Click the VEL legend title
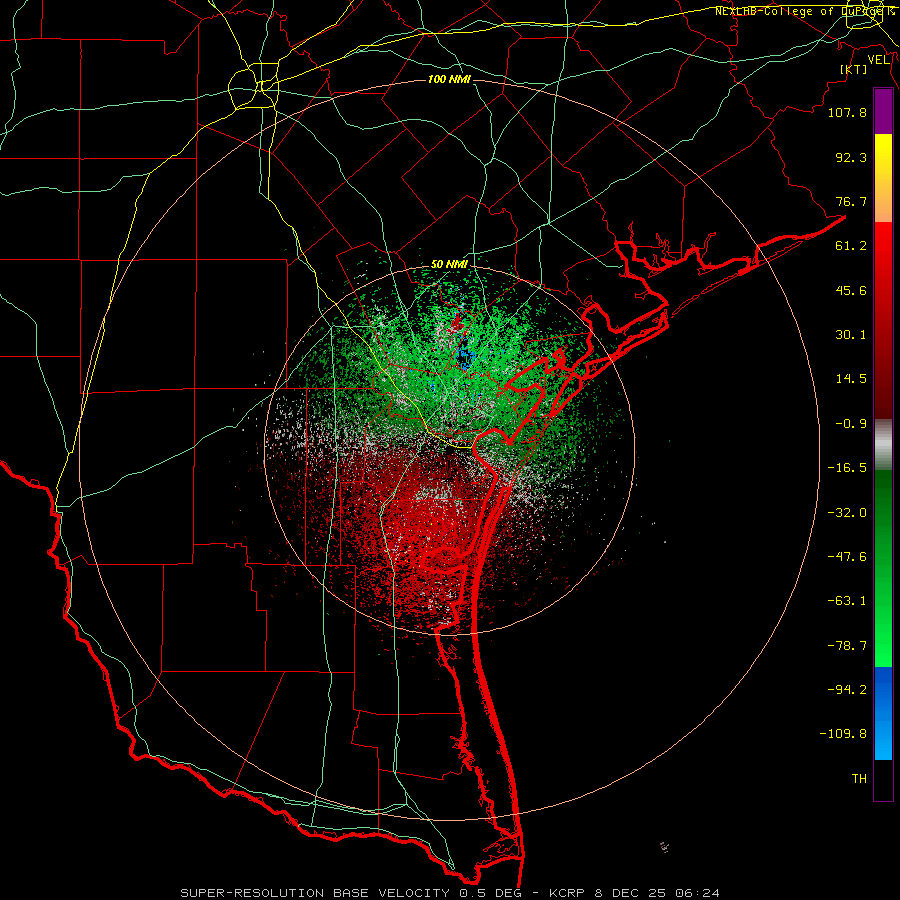The image size is (900, 900). pos(879,59)
